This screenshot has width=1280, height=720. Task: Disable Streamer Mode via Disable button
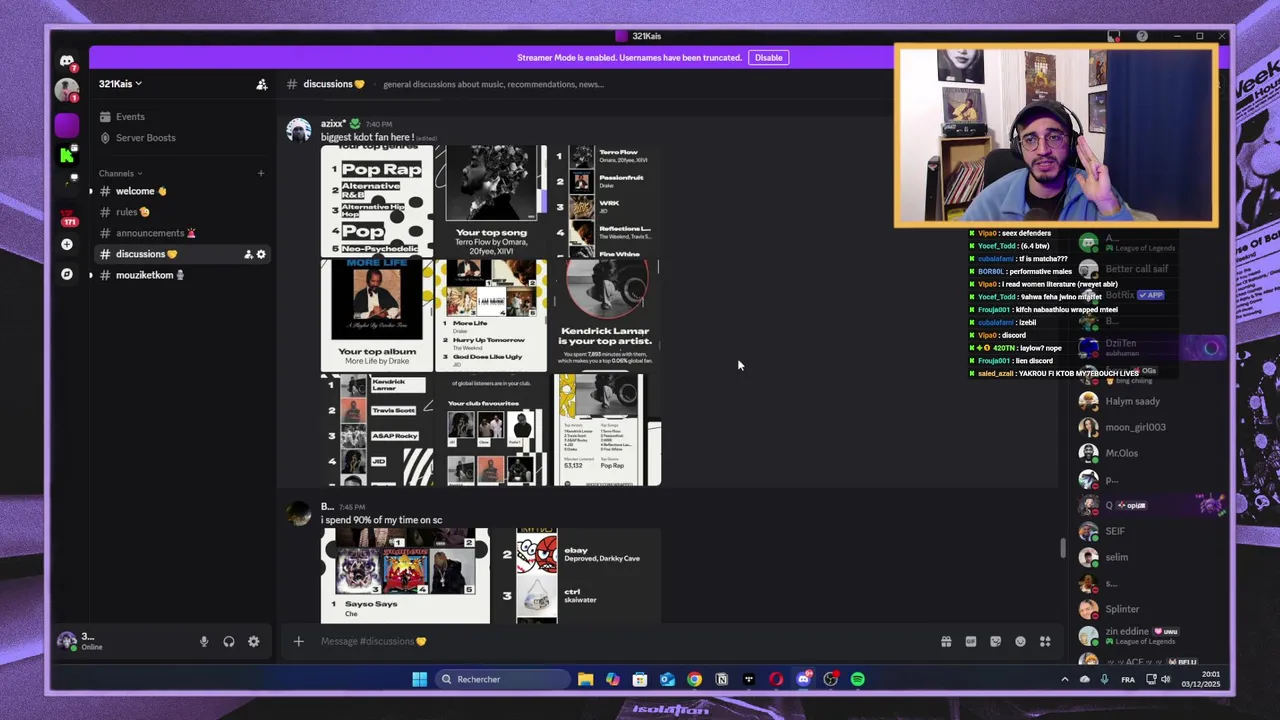click(768, 58)
